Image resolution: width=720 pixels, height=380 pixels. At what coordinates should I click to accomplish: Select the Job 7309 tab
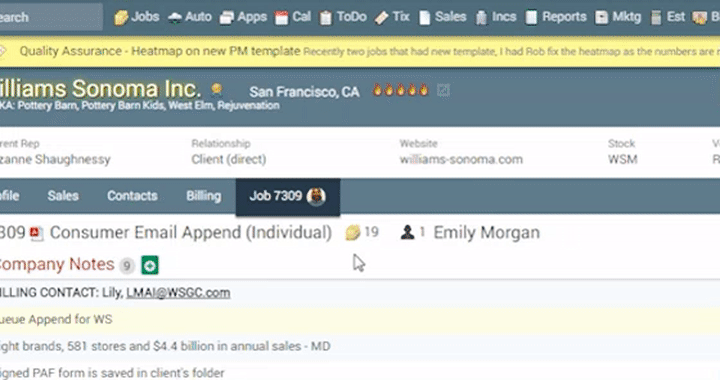point(288,197)
